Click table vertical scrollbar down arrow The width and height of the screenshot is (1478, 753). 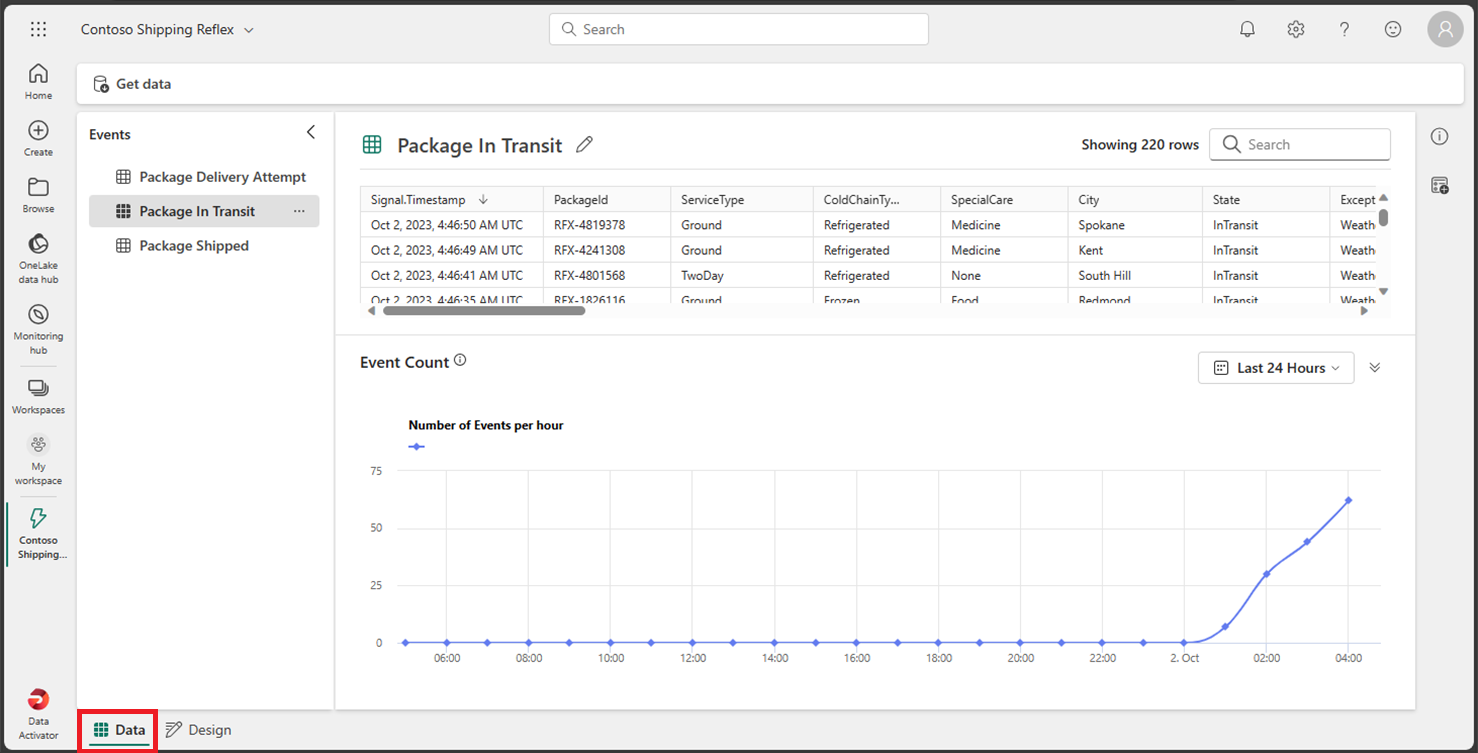click(1383, 291)
